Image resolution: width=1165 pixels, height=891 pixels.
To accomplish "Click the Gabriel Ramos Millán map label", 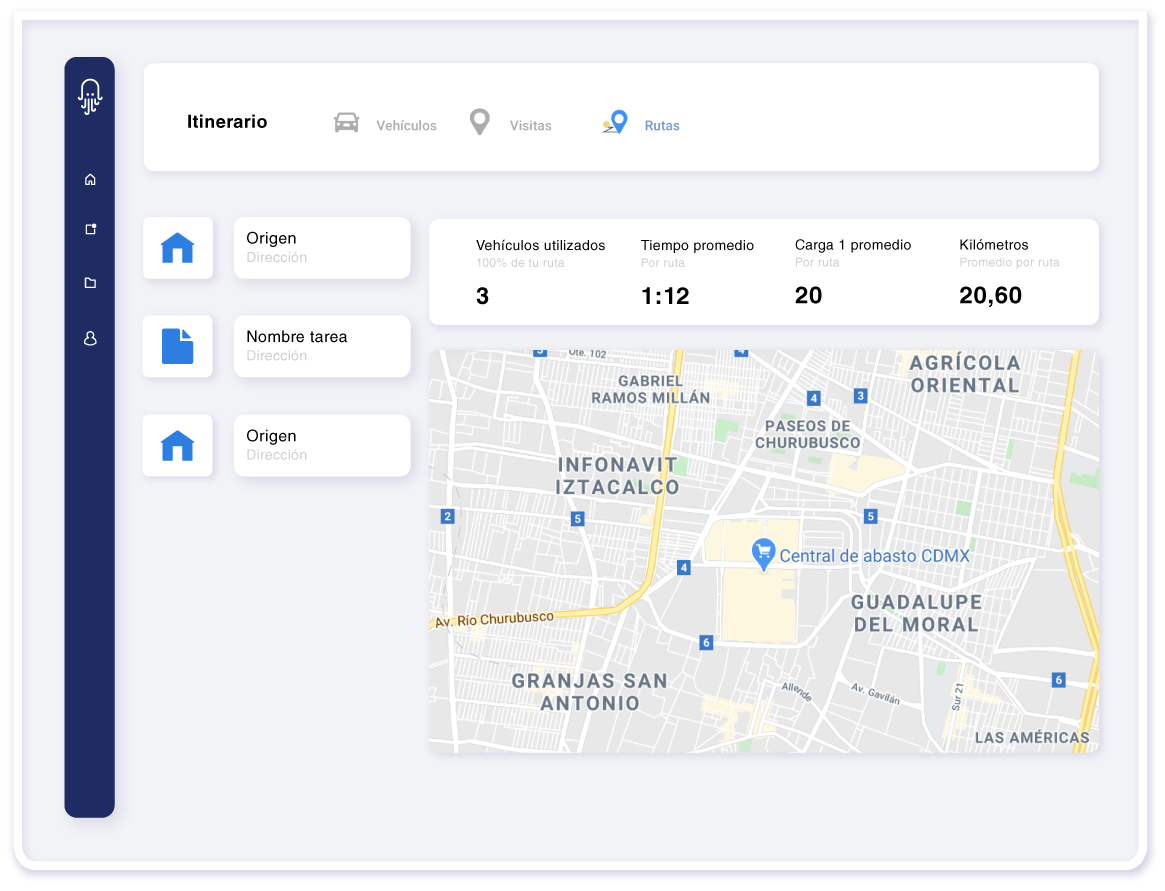I will (x=651, y=389).
